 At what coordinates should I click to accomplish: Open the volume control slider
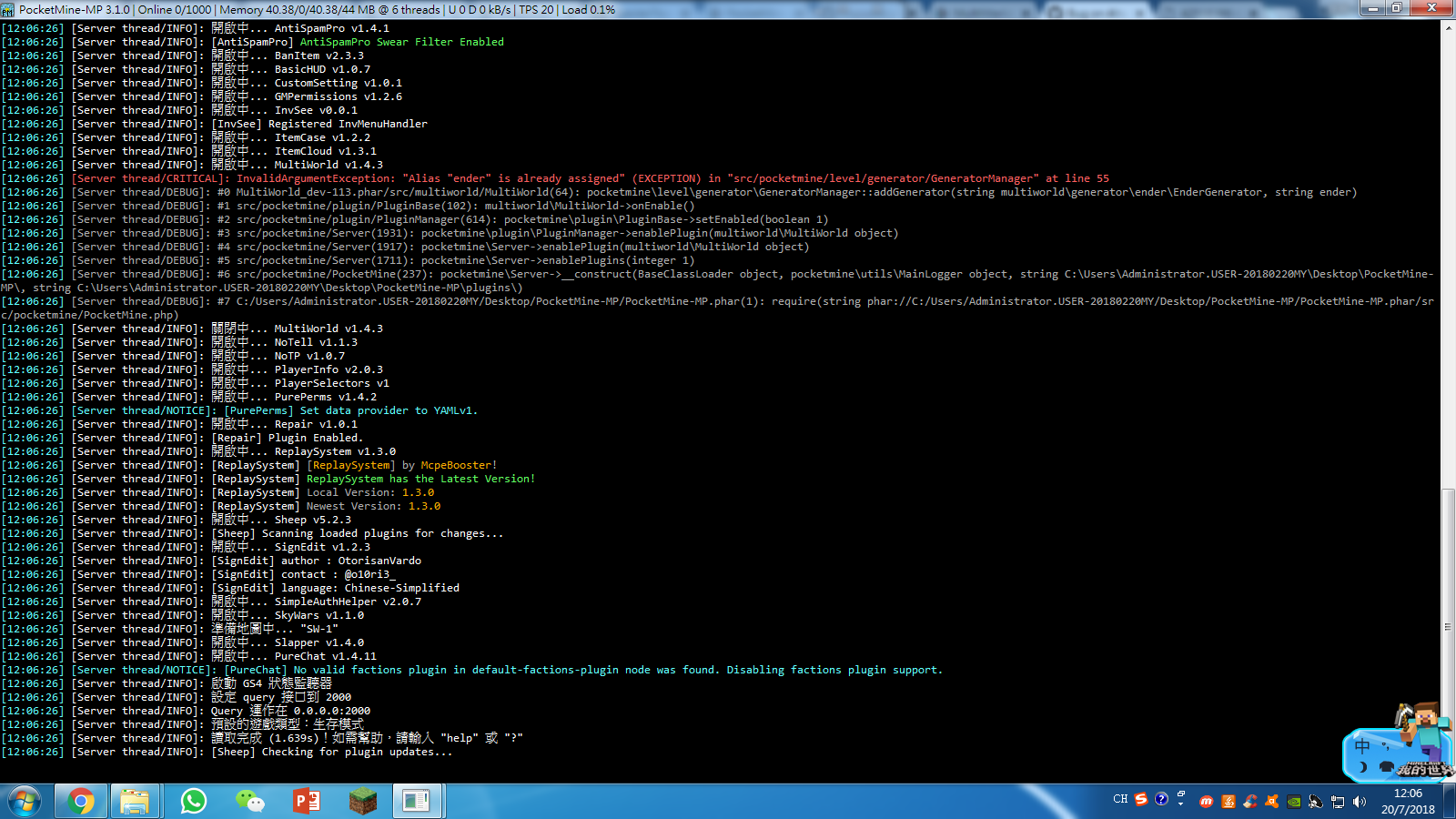pos(1360,802)
